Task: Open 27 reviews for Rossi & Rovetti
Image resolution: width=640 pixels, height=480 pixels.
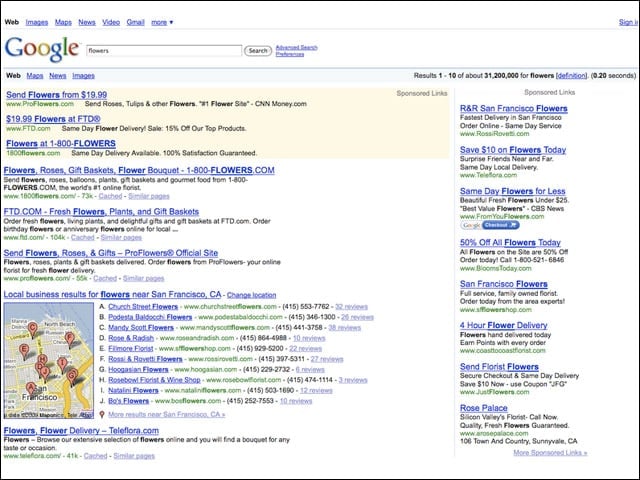Action: [x=327, y=359]
